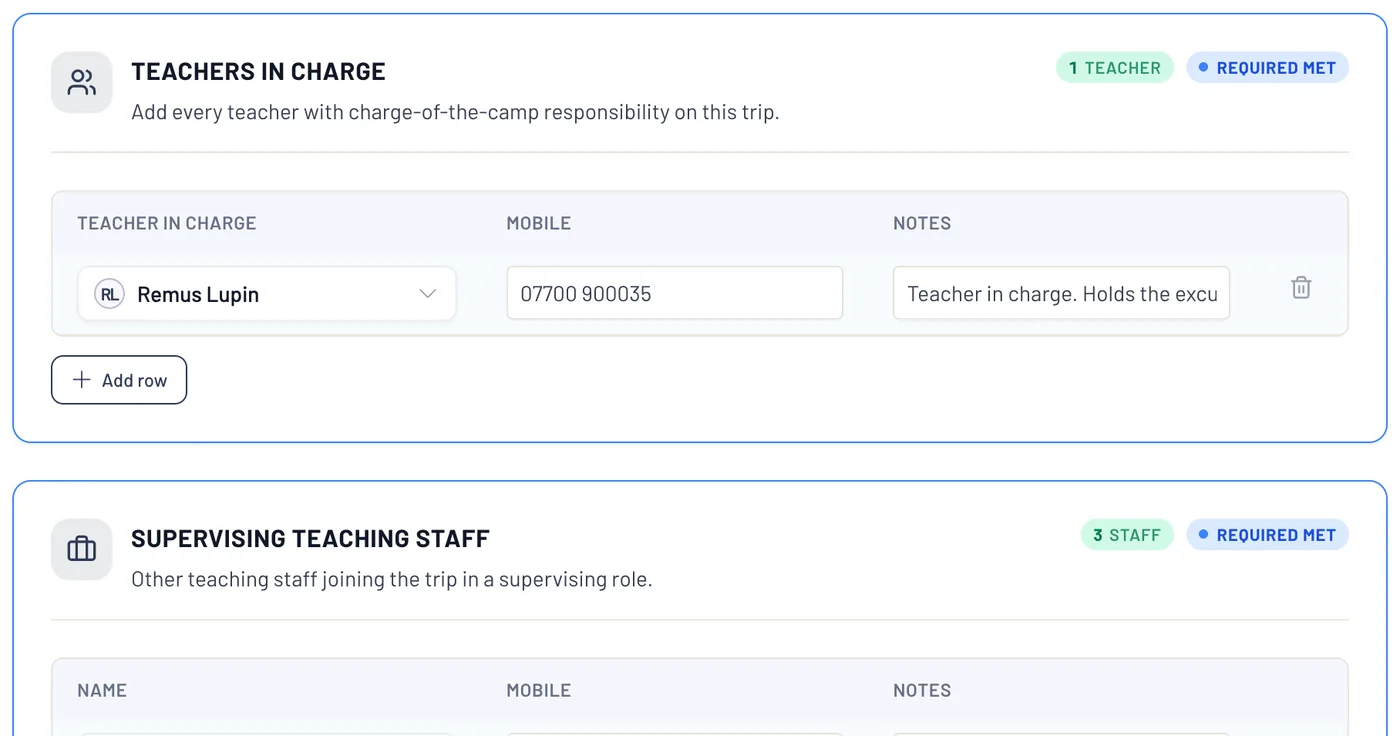Click the Mobile column header in Staff table

539,690
